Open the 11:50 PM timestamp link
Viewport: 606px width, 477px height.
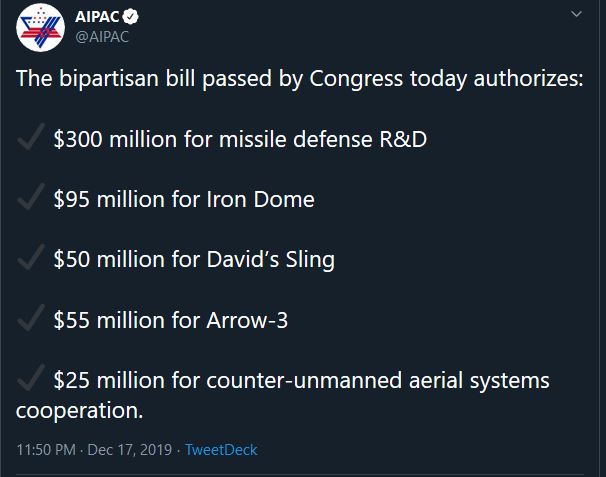tap(45, 450)
